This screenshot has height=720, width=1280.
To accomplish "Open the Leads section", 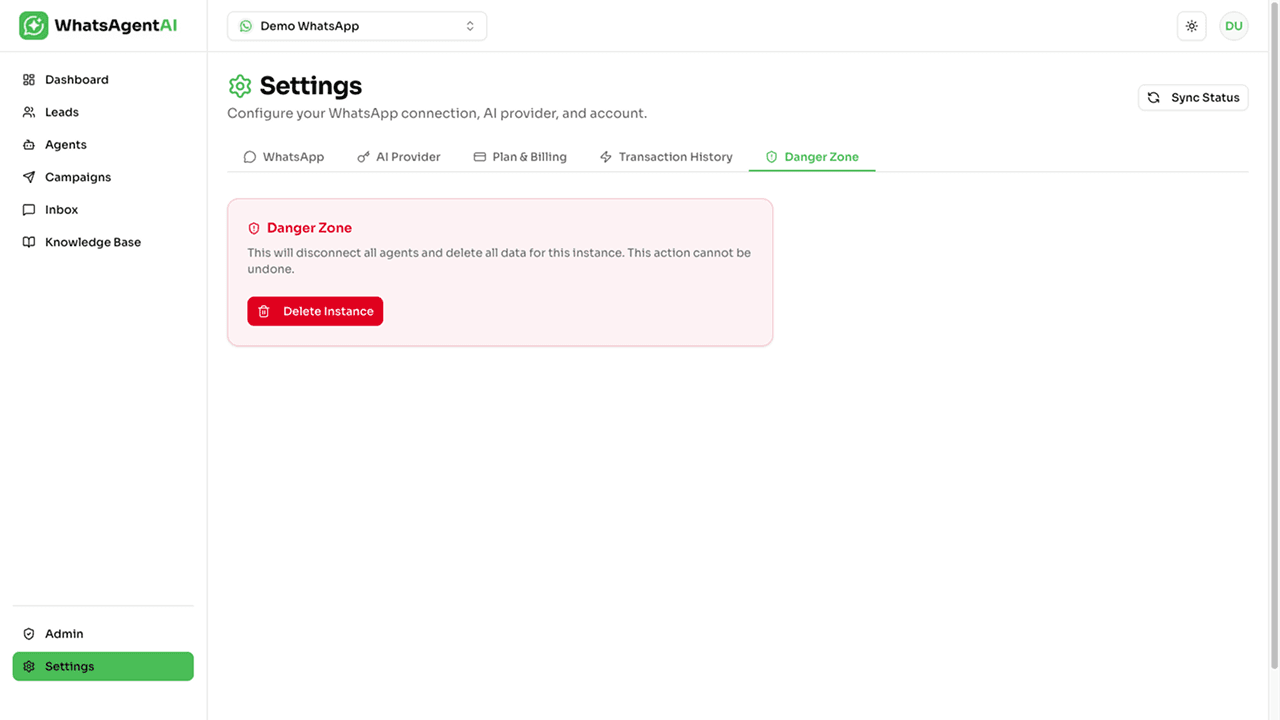I will point(103,112).
